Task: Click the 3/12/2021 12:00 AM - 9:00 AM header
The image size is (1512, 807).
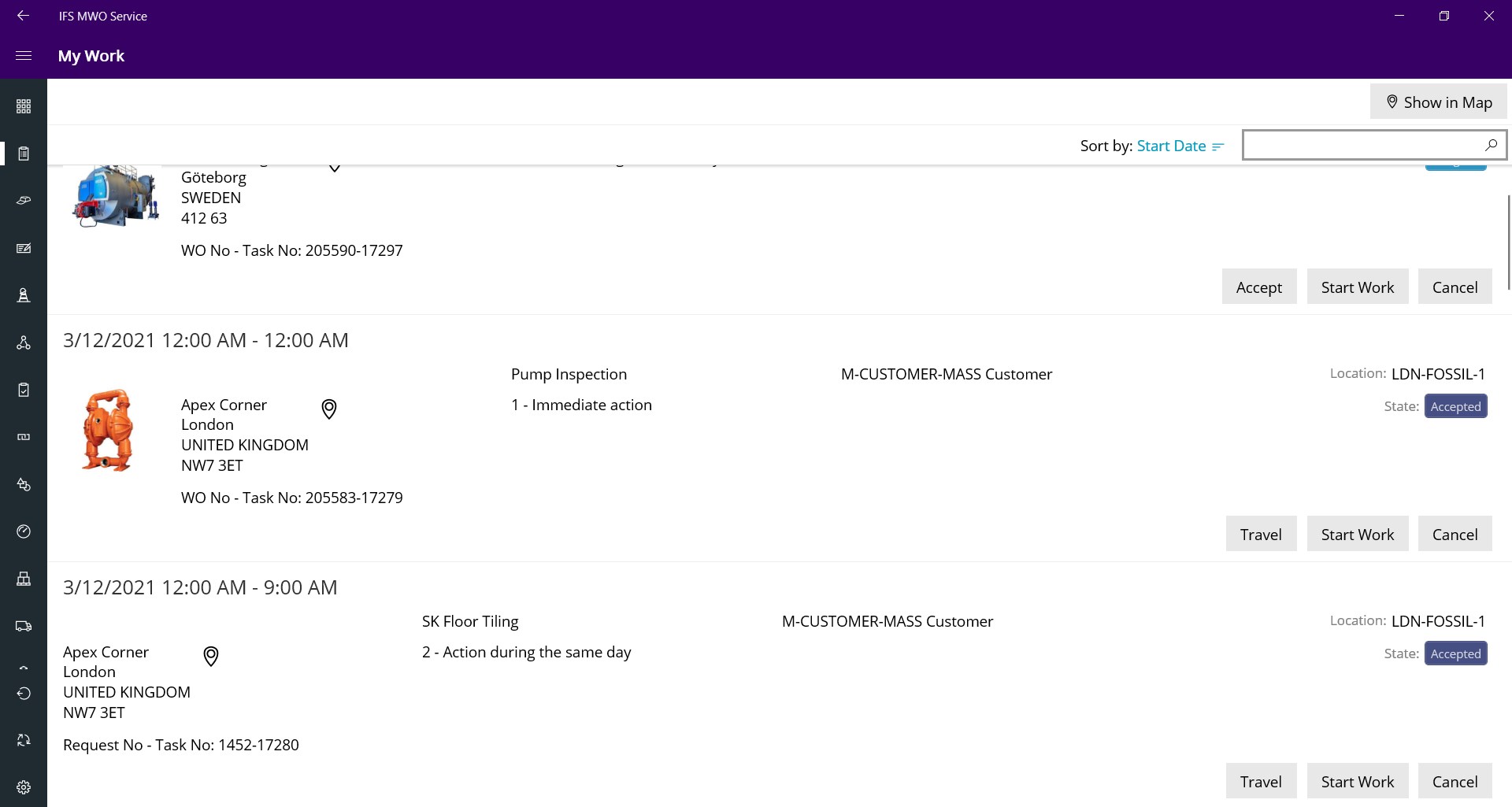Action: [200, 587]
